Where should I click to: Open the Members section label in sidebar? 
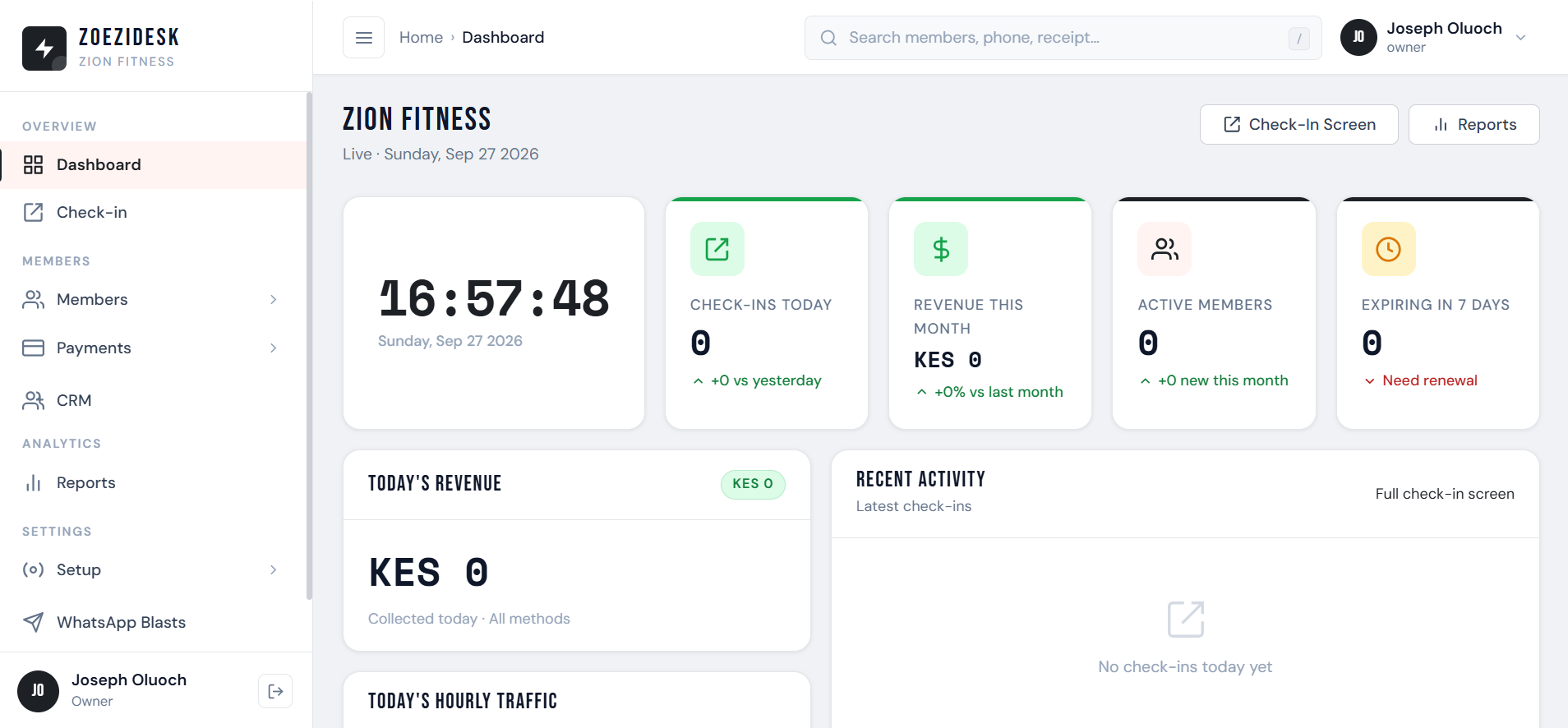56,261
